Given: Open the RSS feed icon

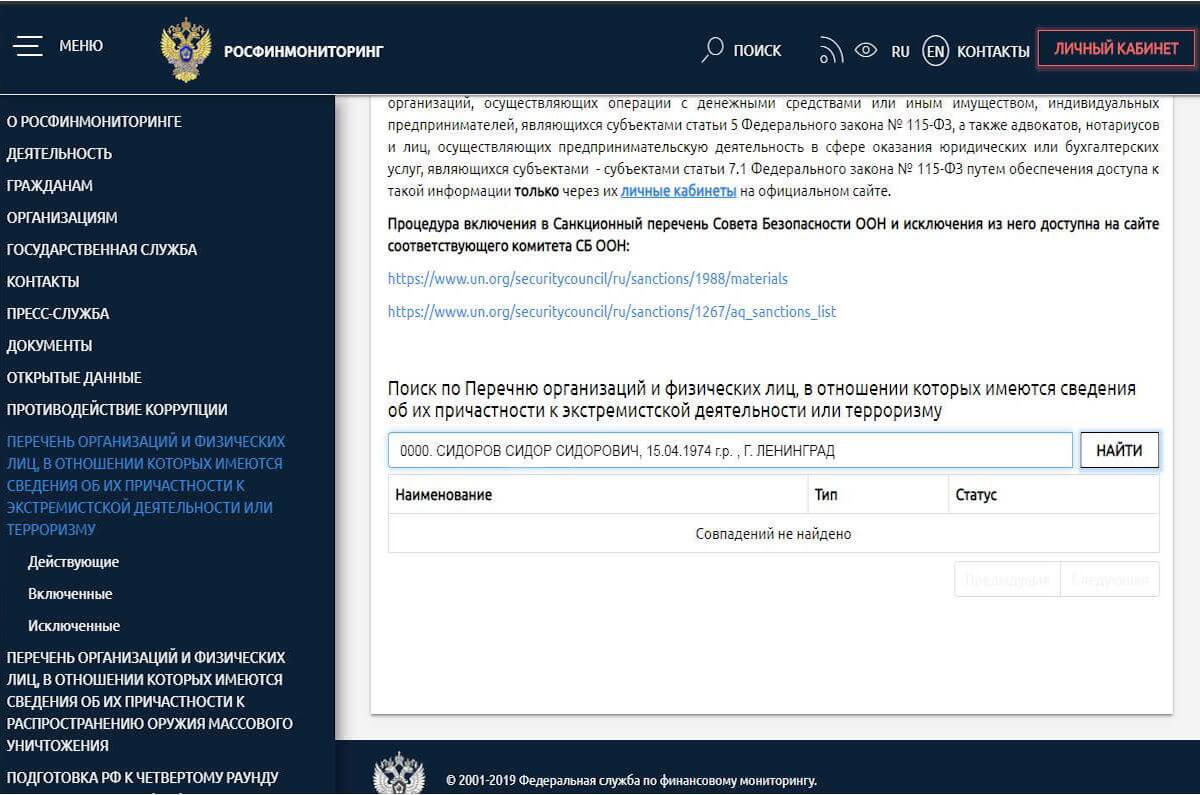Looking at the screenshot, I should click(x=830, y=50).
